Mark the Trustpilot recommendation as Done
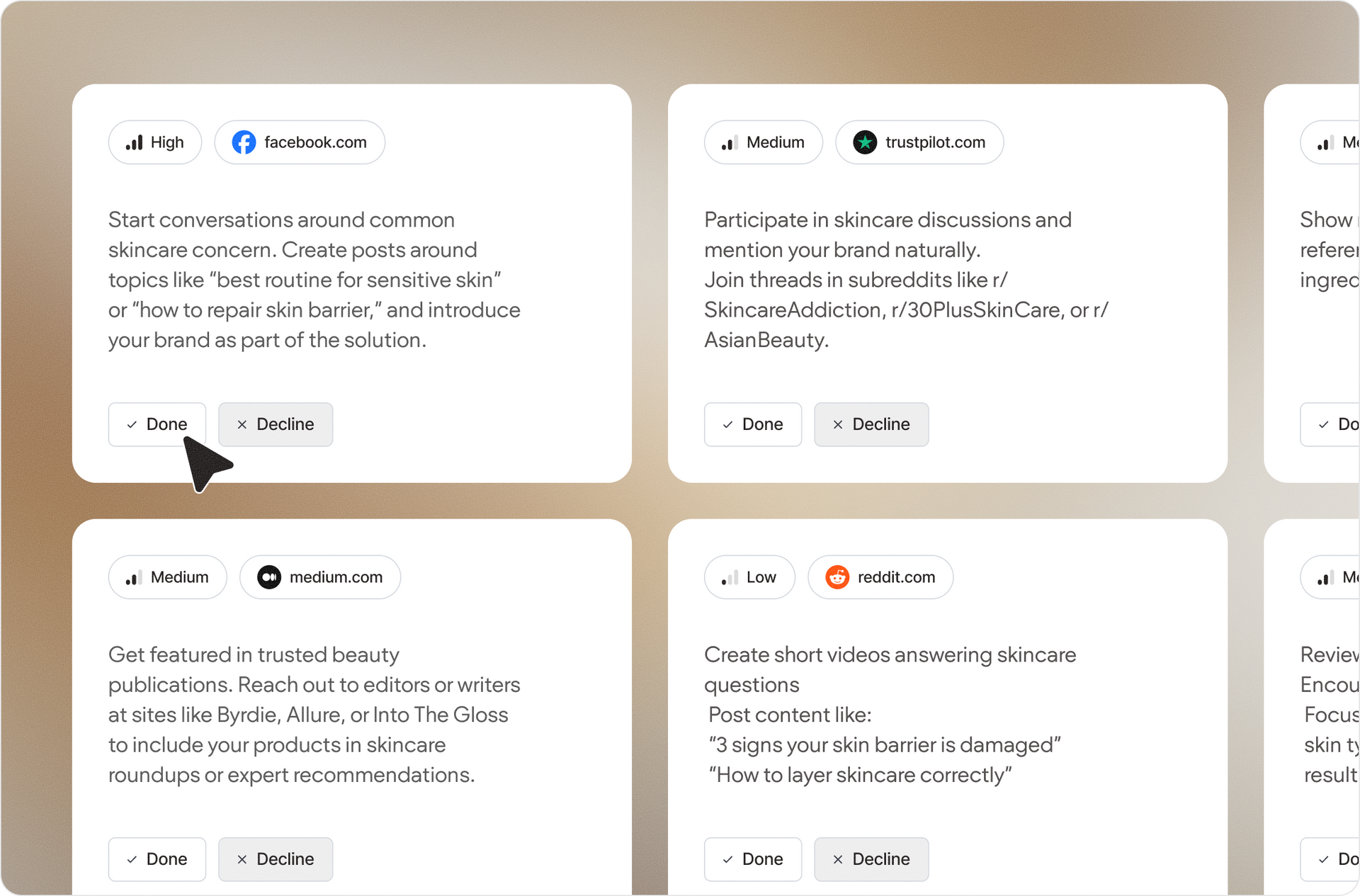 (753, 424)
